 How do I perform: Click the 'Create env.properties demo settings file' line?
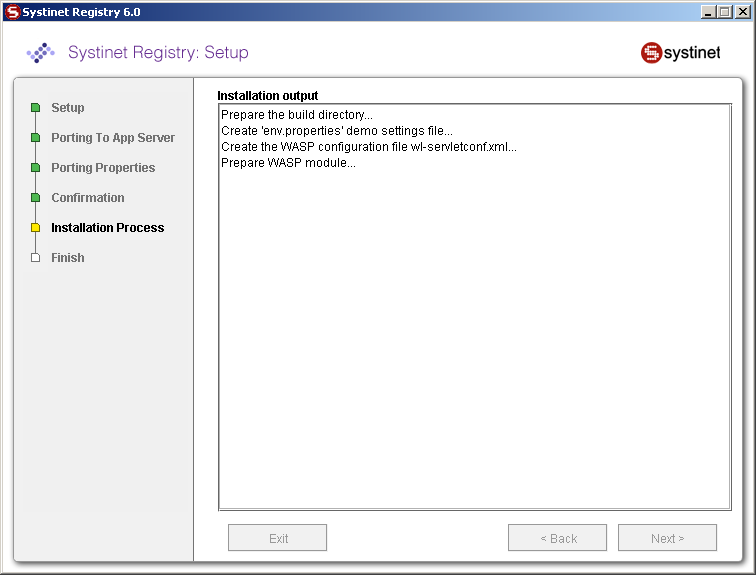click(337, 131)
